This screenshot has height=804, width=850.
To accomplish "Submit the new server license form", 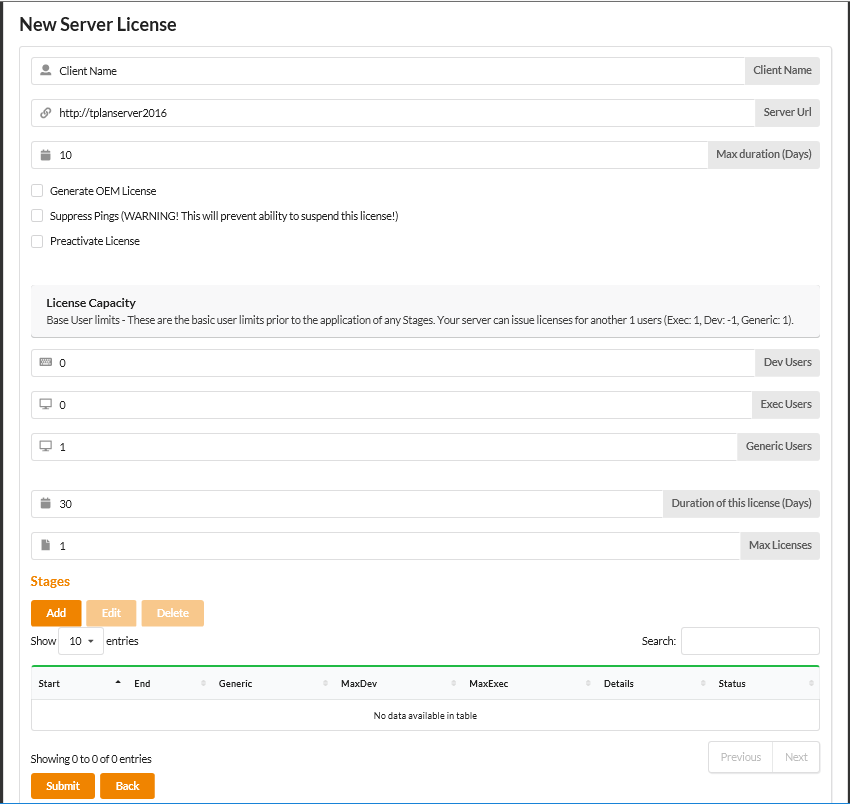I will 62,786.
